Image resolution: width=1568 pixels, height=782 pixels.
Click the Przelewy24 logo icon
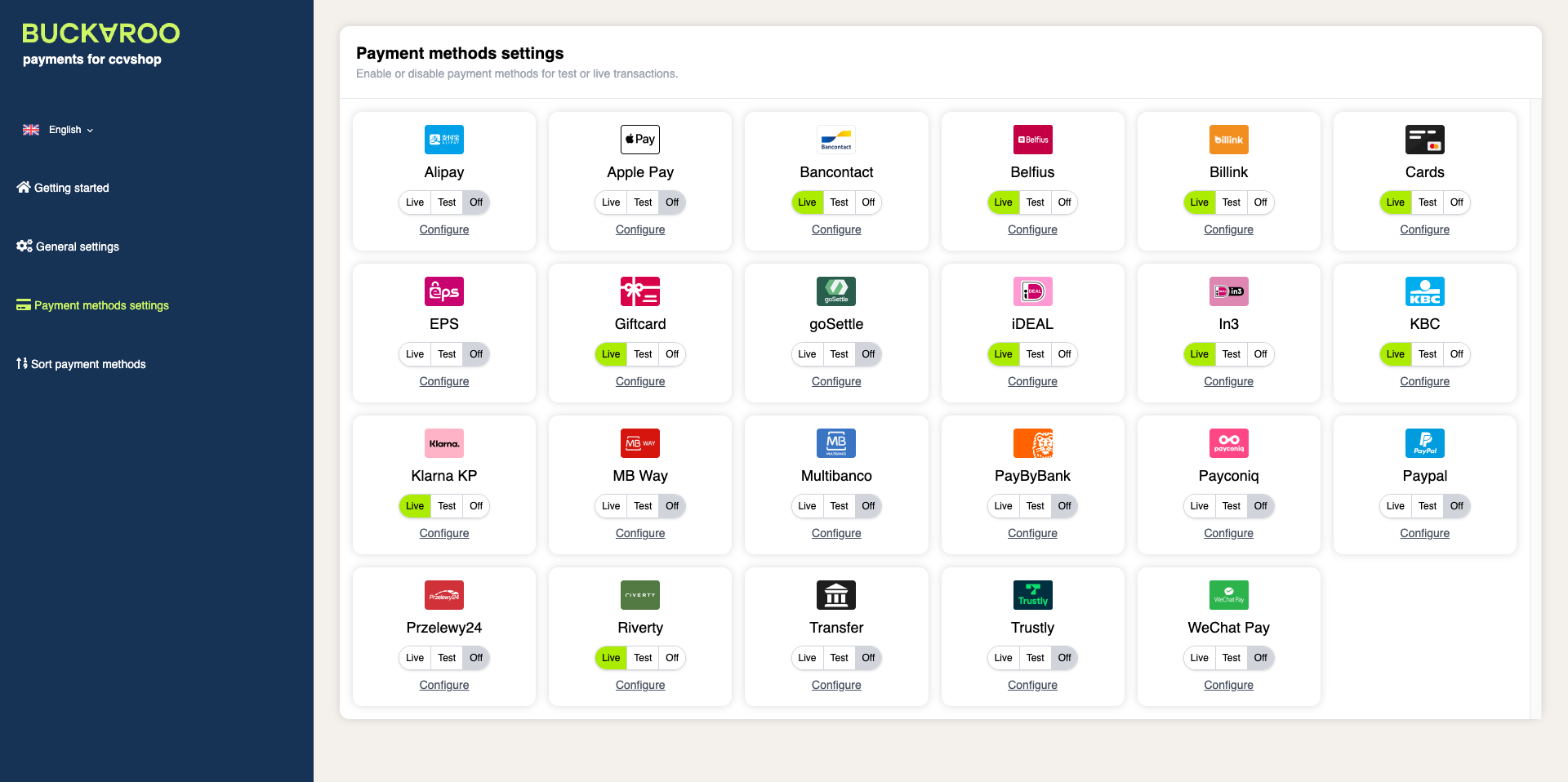(x=444, y=595)
